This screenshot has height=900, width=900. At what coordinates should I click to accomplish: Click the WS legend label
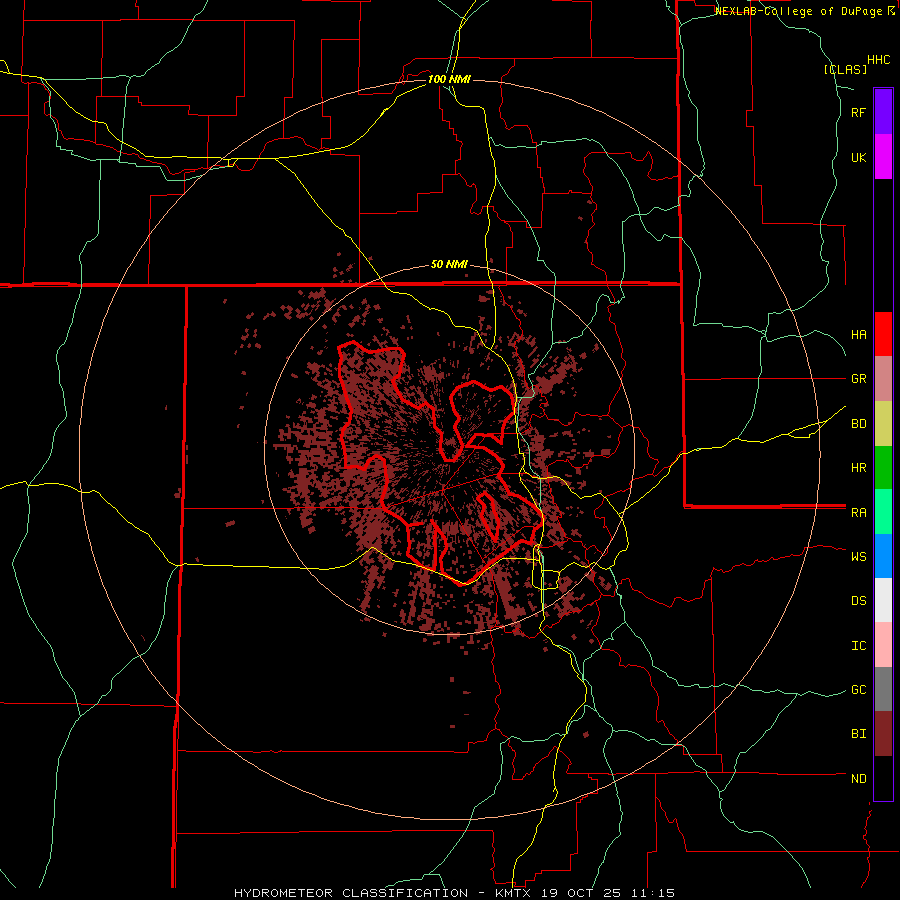coord(858,556)
